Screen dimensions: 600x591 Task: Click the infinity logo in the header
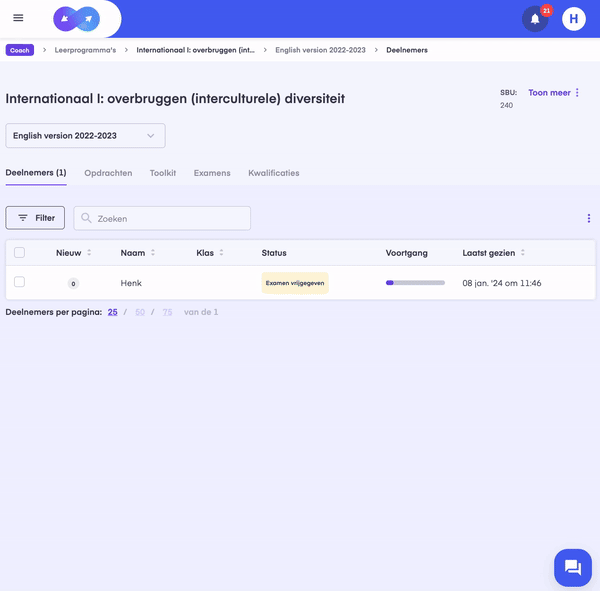[77, 19]
